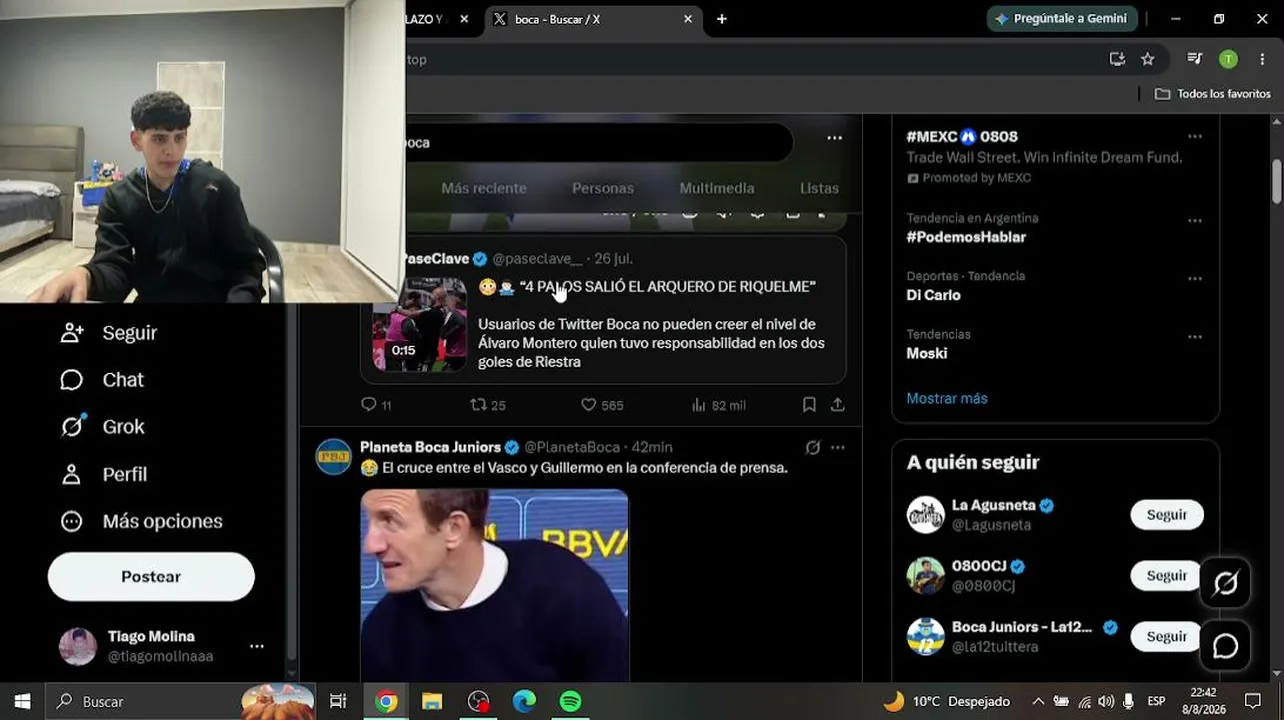
Task: Open a new Chrome tab
Action: [721, 19]
